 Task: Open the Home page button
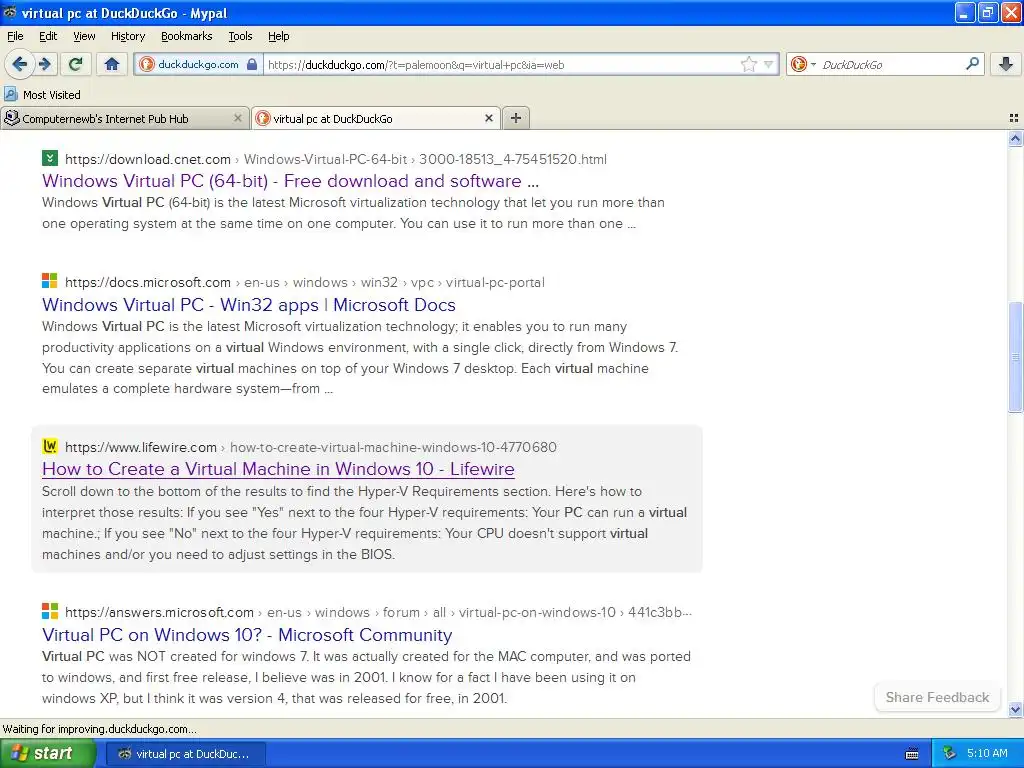112,64
